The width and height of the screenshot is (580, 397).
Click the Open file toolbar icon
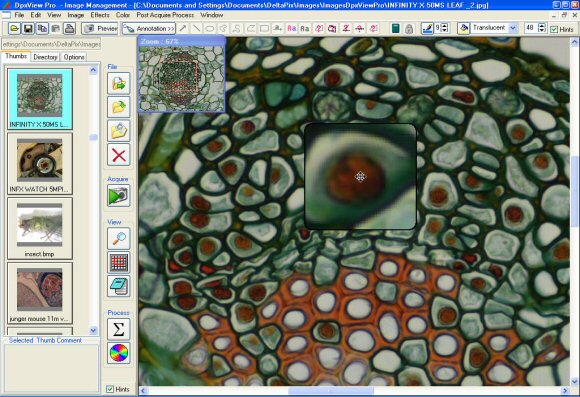click(x=14, y=28)
